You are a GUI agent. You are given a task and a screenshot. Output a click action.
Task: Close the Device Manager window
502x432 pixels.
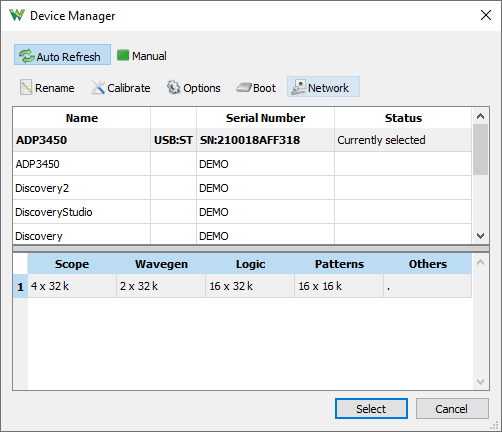click(486, 15)
